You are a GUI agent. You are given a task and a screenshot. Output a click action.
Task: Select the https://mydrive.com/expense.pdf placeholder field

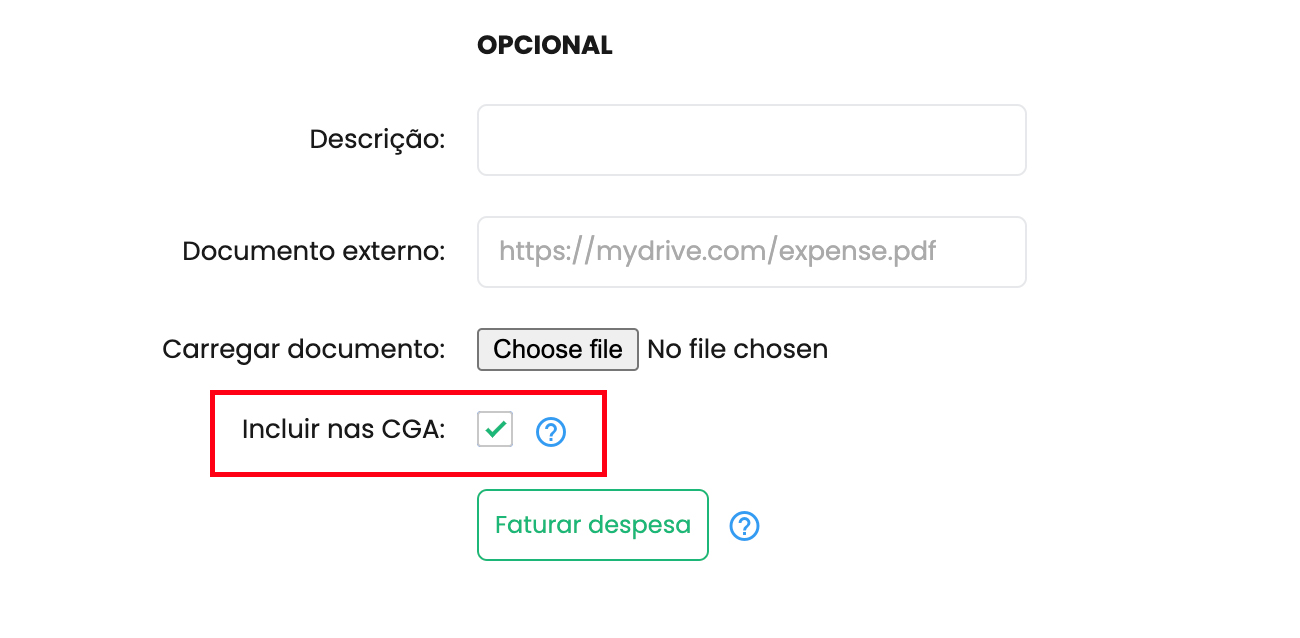click(752, 252)
